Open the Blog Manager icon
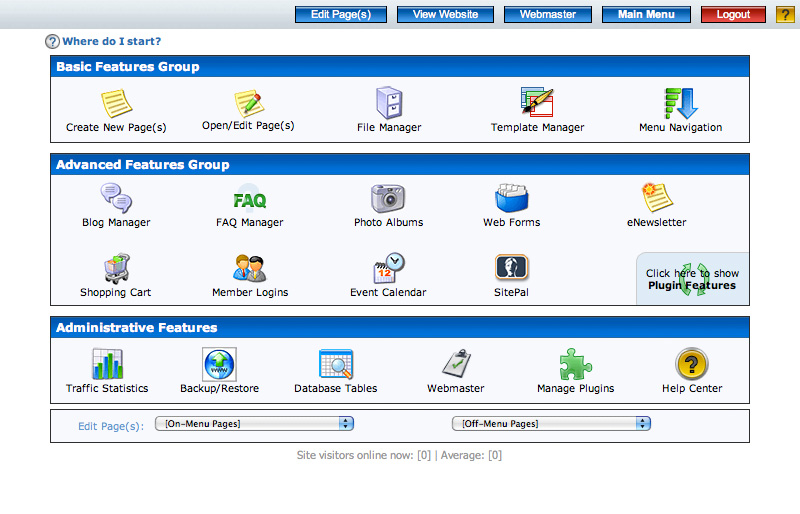Screen dimensions: 800x514 pos(116,199)
